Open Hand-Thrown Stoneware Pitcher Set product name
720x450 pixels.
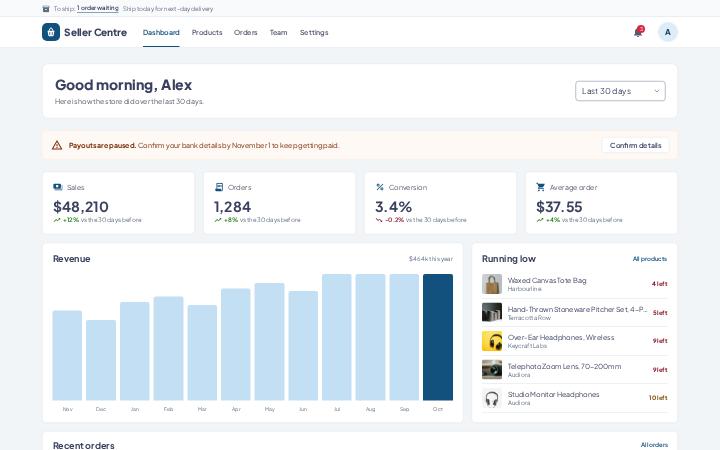[577, 309]
